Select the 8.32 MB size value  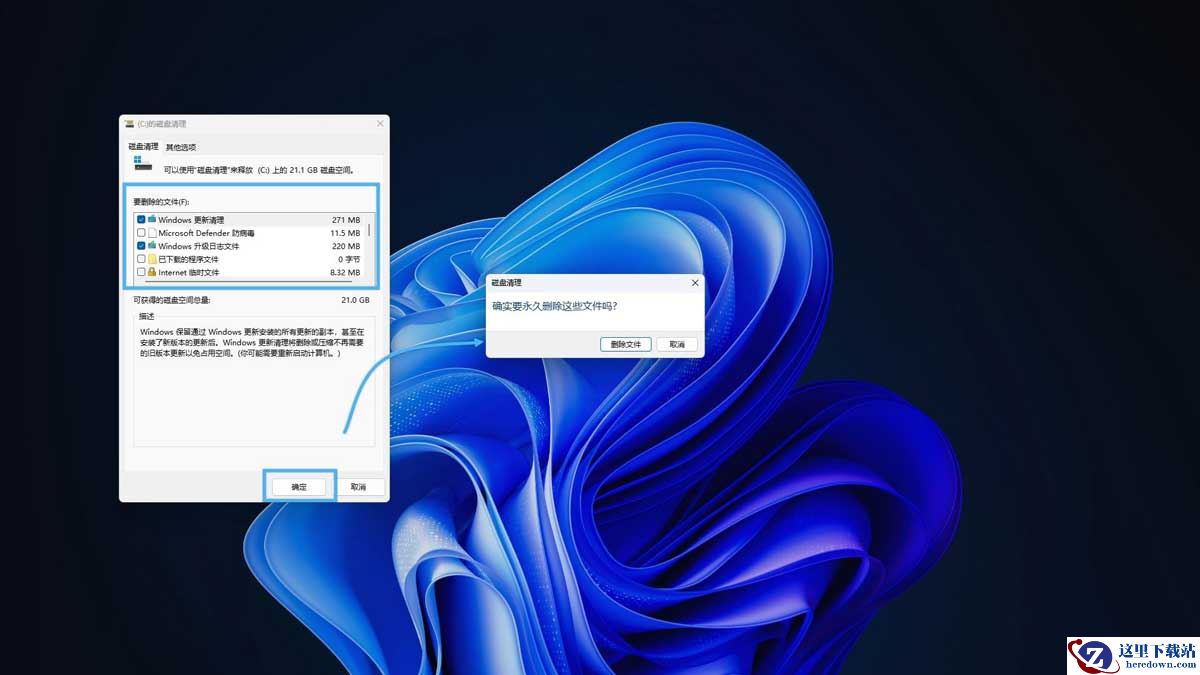coord(344,272)
